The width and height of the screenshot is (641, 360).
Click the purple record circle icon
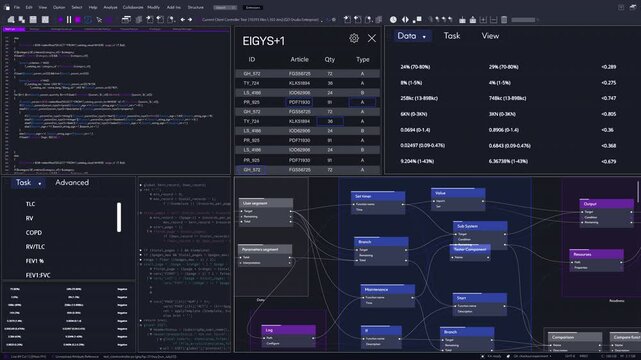pyautogui.click(x=60, y=20)
